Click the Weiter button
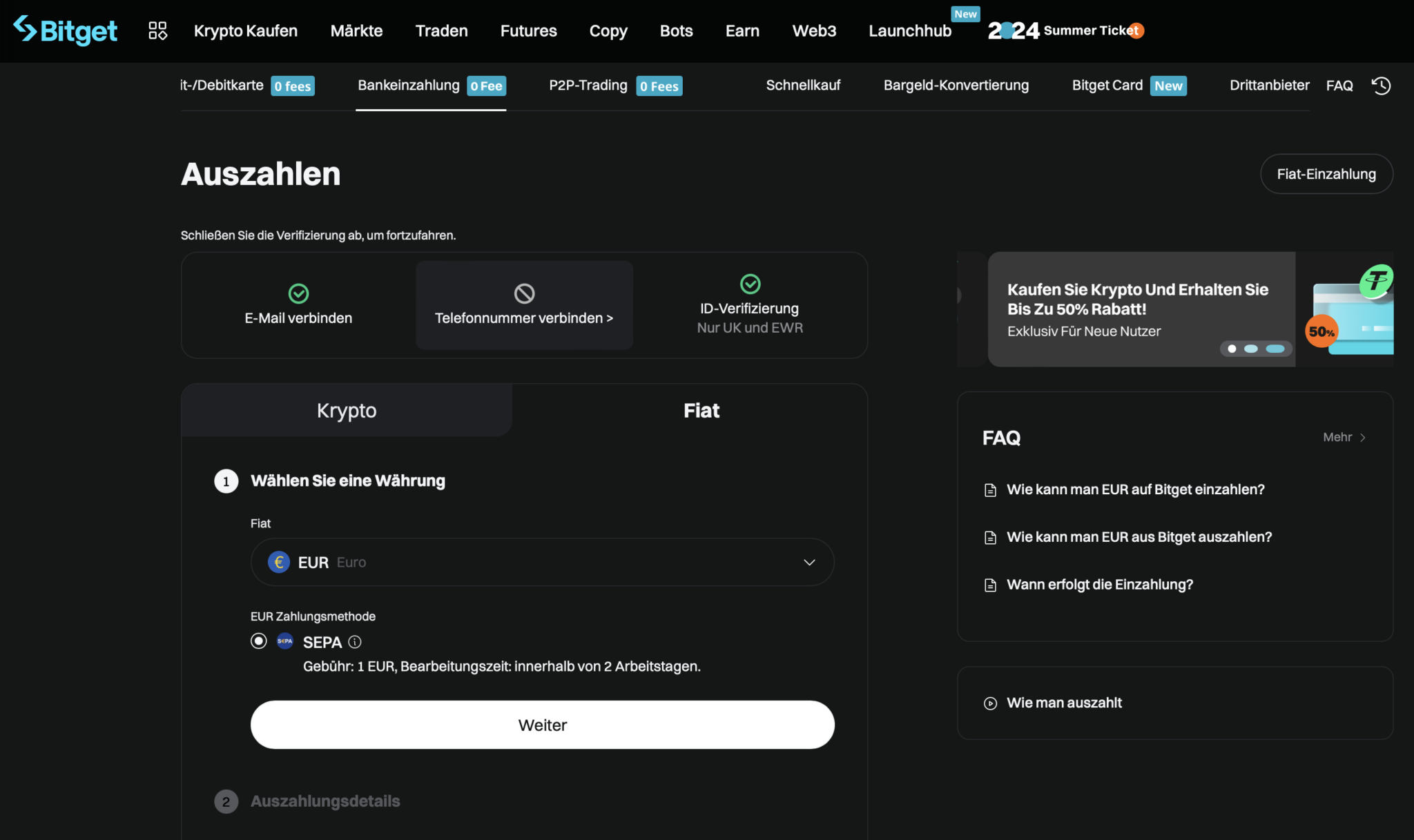1414x840 pixels. pyautogui.click(x=542, y=725)
